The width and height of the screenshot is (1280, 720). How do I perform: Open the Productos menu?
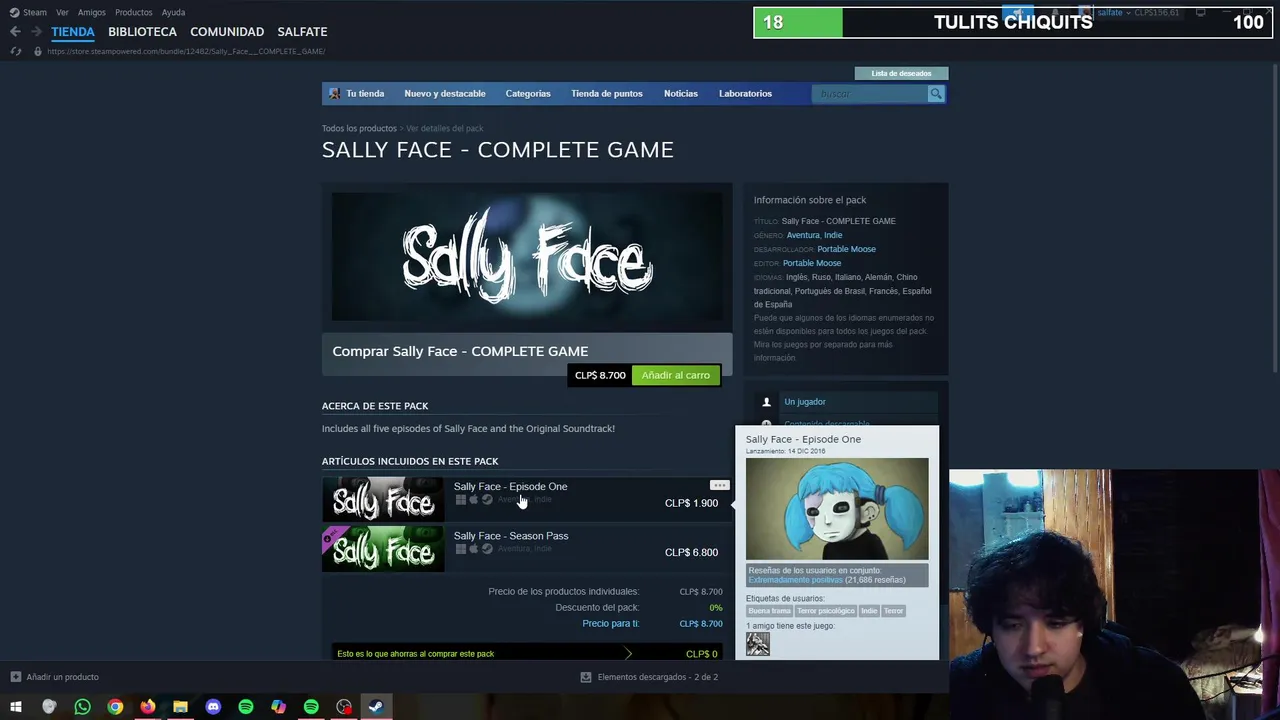[x=134, y=12]
